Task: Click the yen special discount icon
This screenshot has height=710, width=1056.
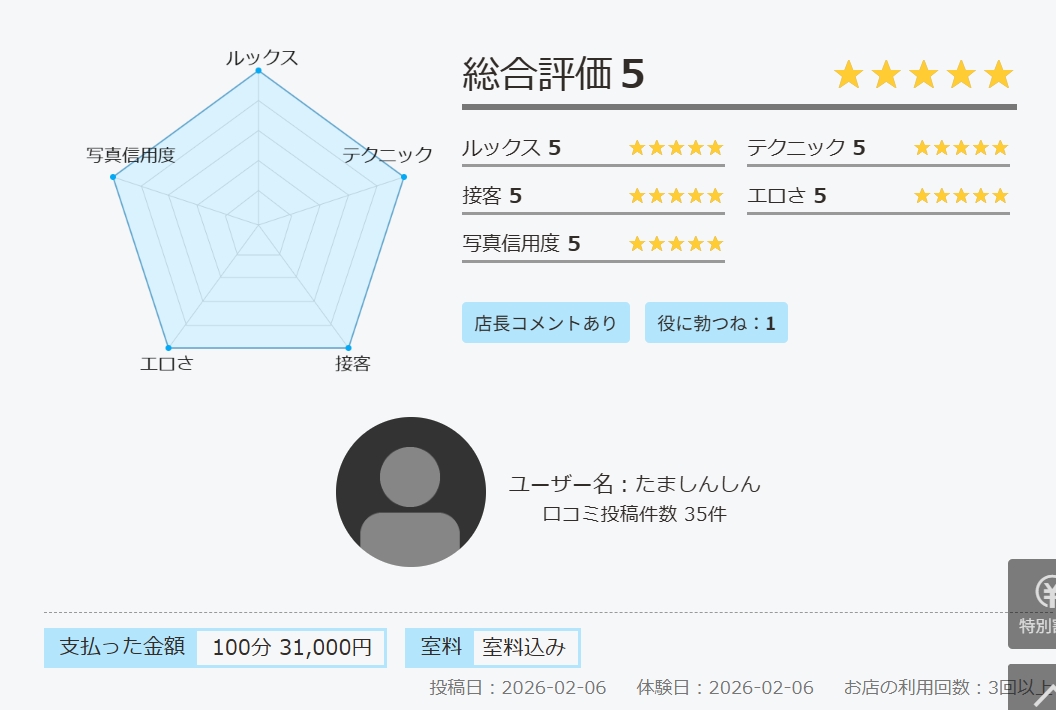Action: pyautogui.click(x=1043, y=594)
